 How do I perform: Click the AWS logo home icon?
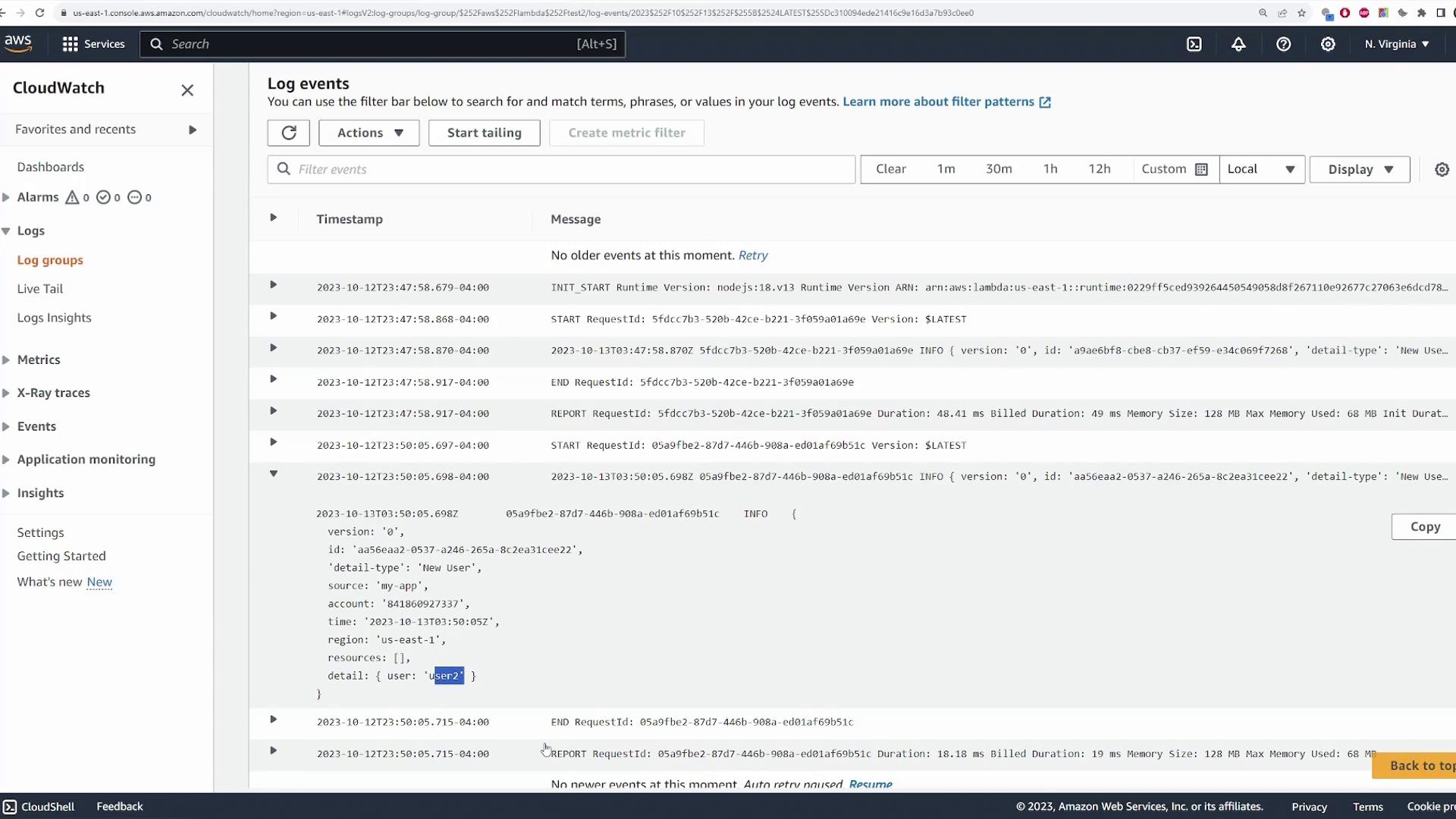pyautogui.click(x=18, y=43)
